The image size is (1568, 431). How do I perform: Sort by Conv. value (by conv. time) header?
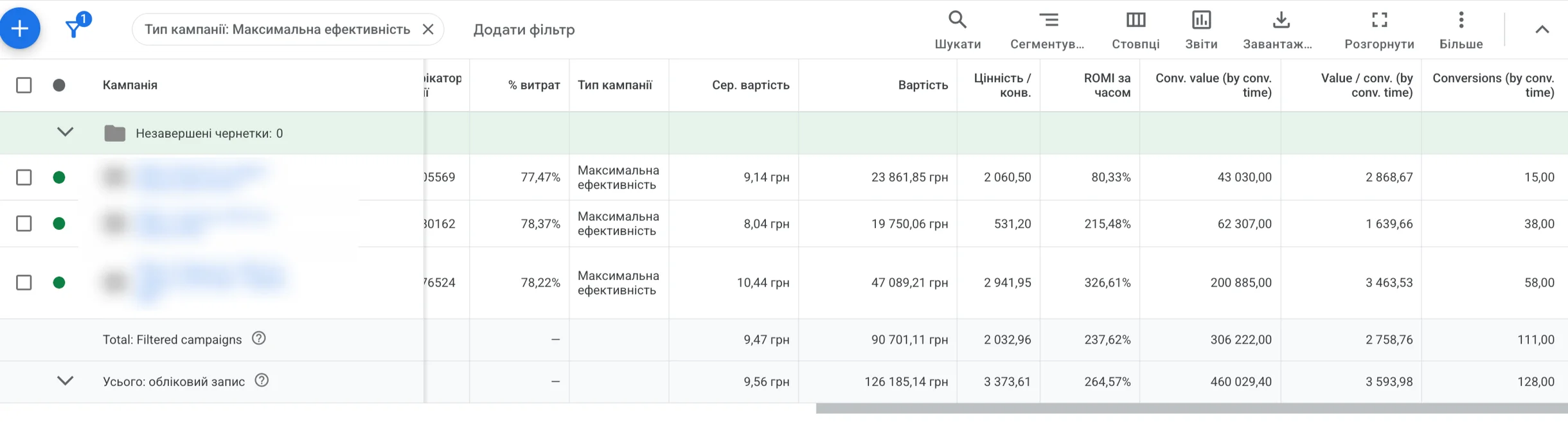(x=1213, y=85)
